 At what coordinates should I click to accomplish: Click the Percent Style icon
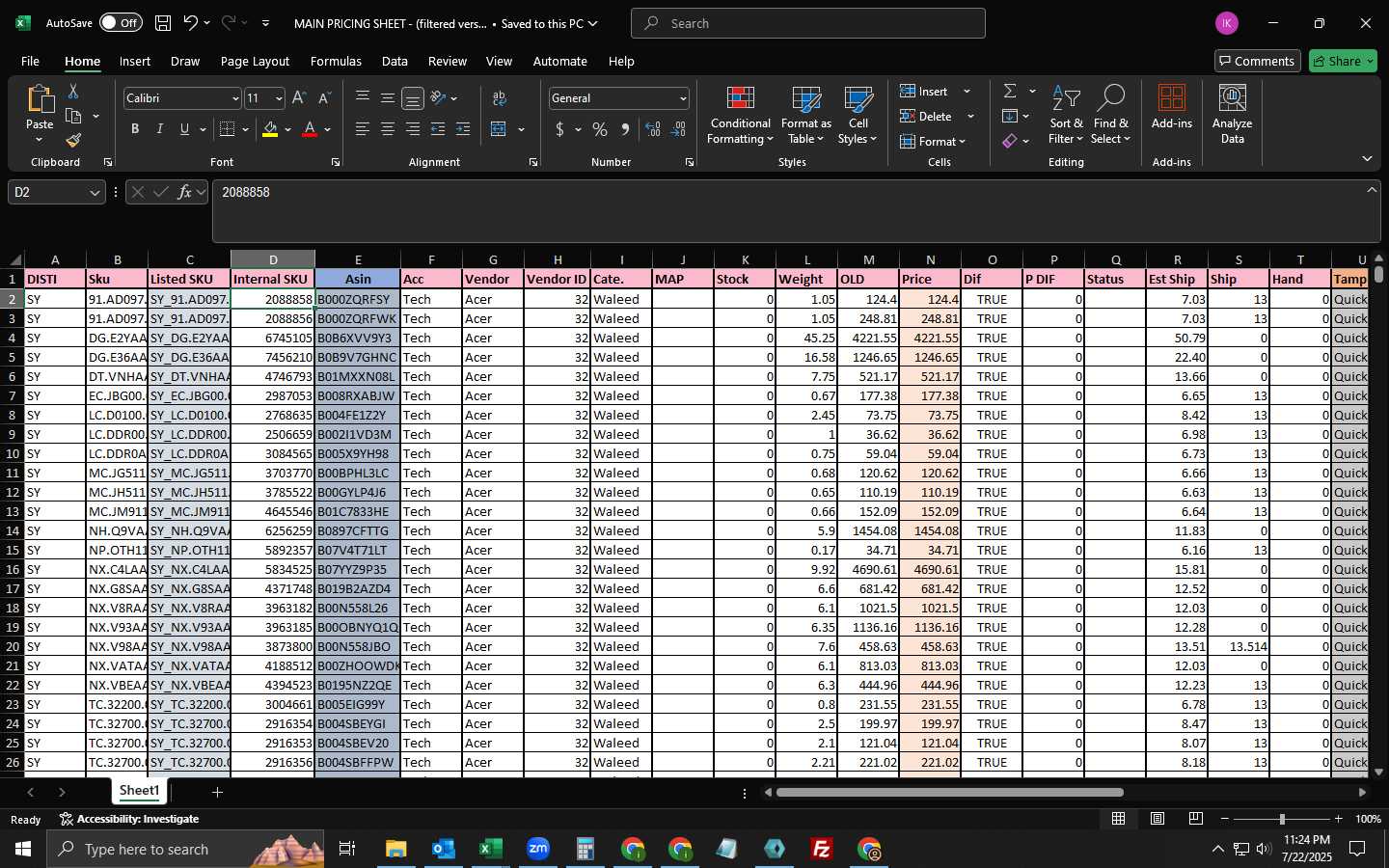(600, 129)
